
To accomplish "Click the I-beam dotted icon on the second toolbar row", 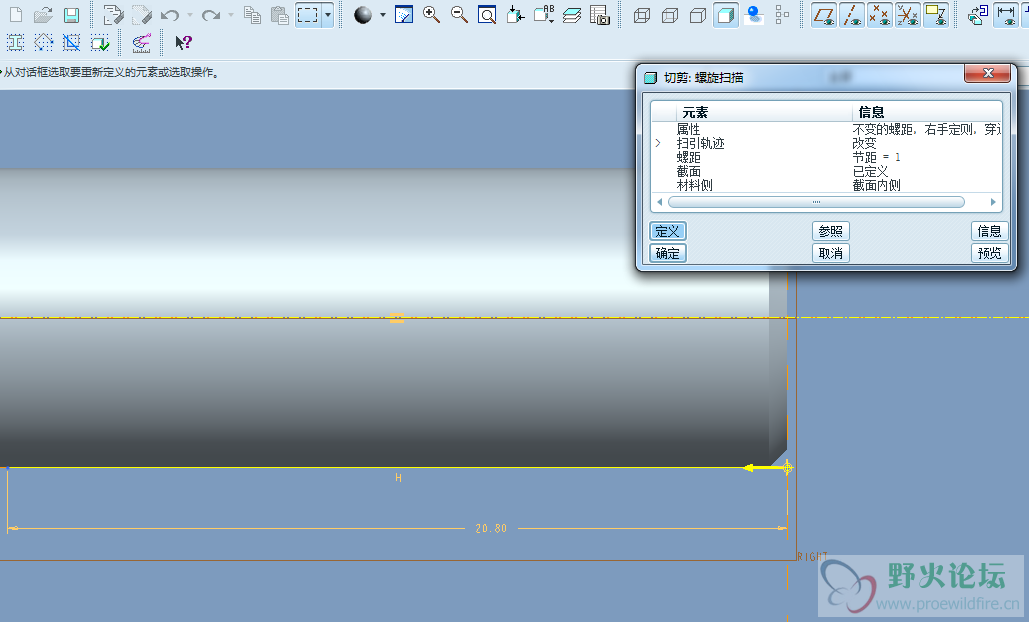I will 15,43.
